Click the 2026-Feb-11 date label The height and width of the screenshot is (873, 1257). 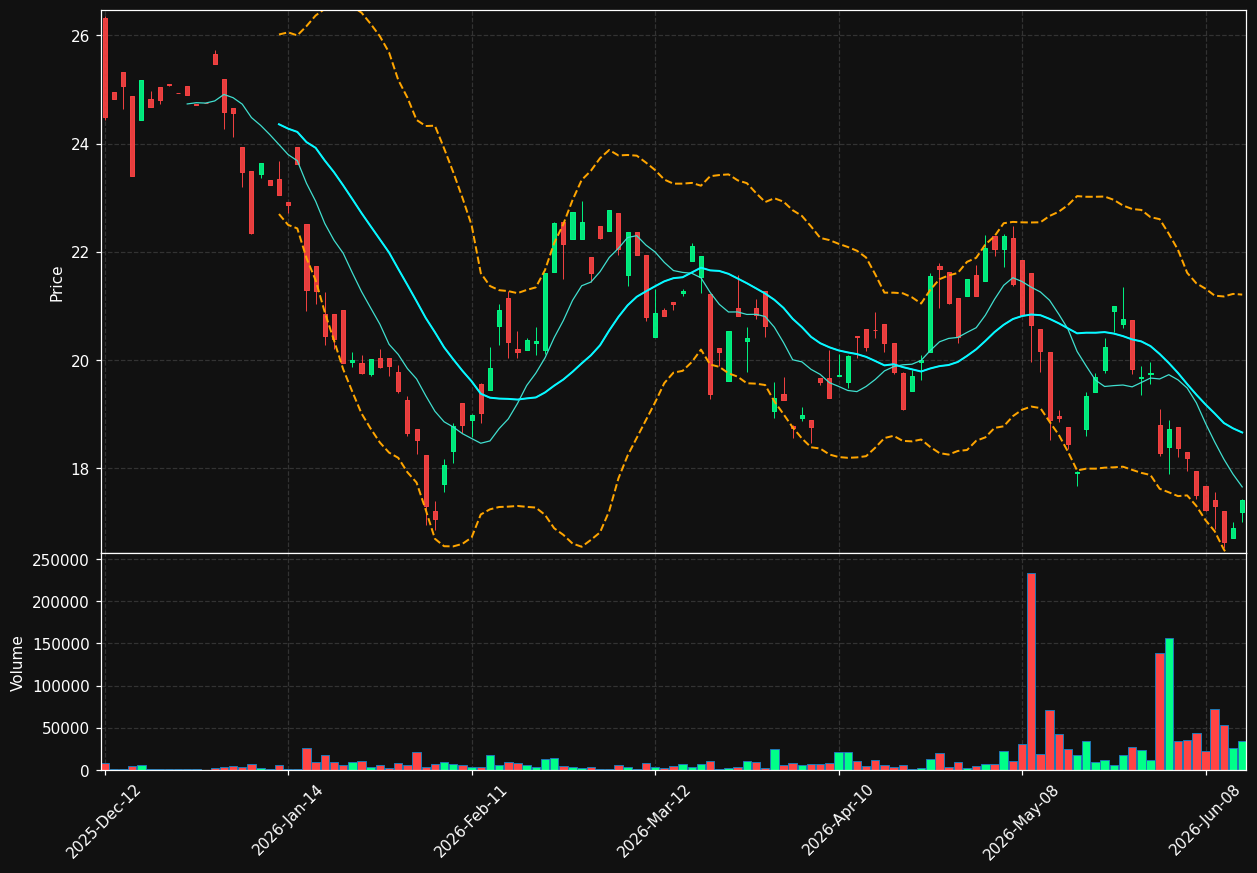pyautogui.click(x=471, y=821)
